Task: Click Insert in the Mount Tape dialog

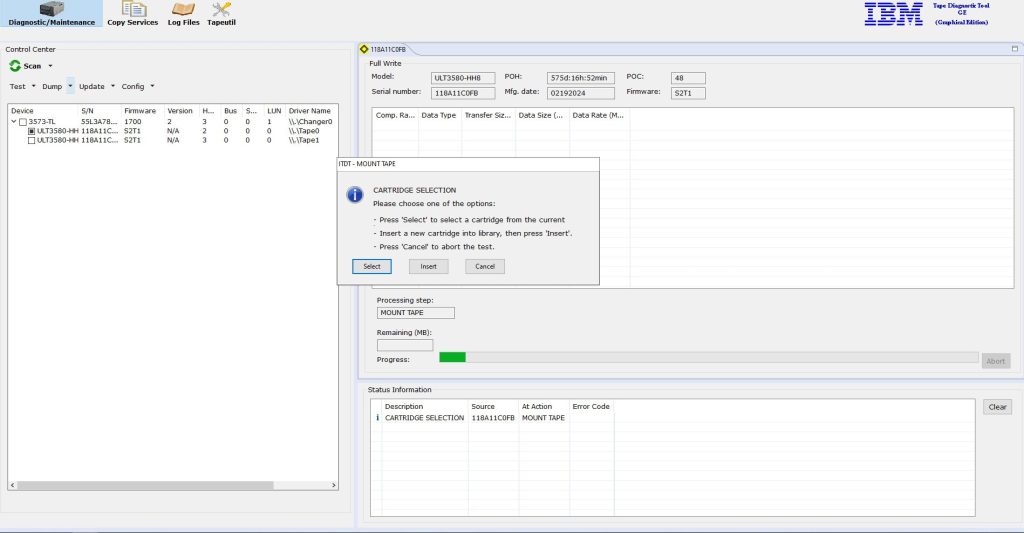Action: click(x=428, y=266)
